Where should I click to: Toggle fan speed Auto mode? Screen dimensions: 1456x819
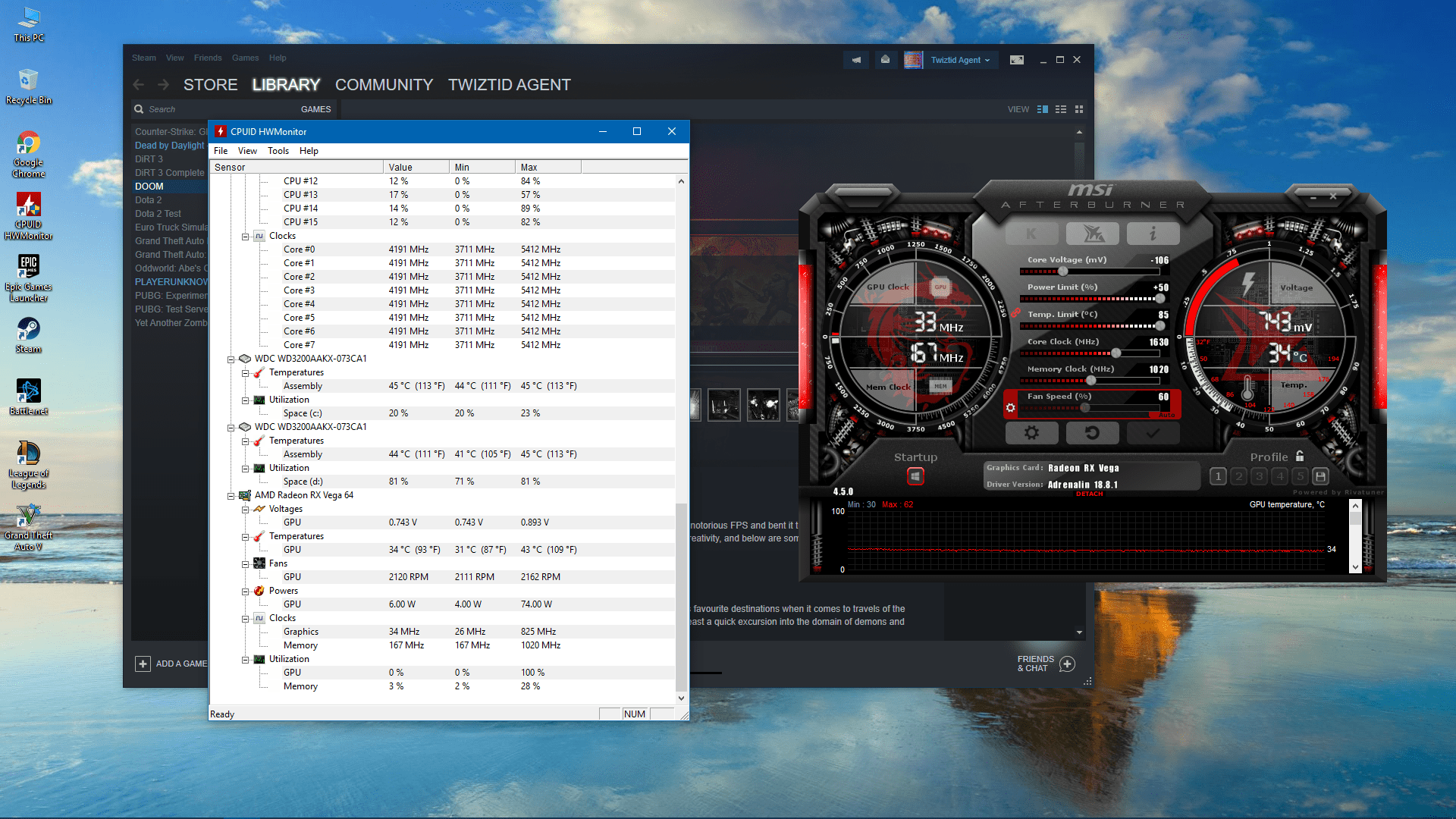point(1166,415)
